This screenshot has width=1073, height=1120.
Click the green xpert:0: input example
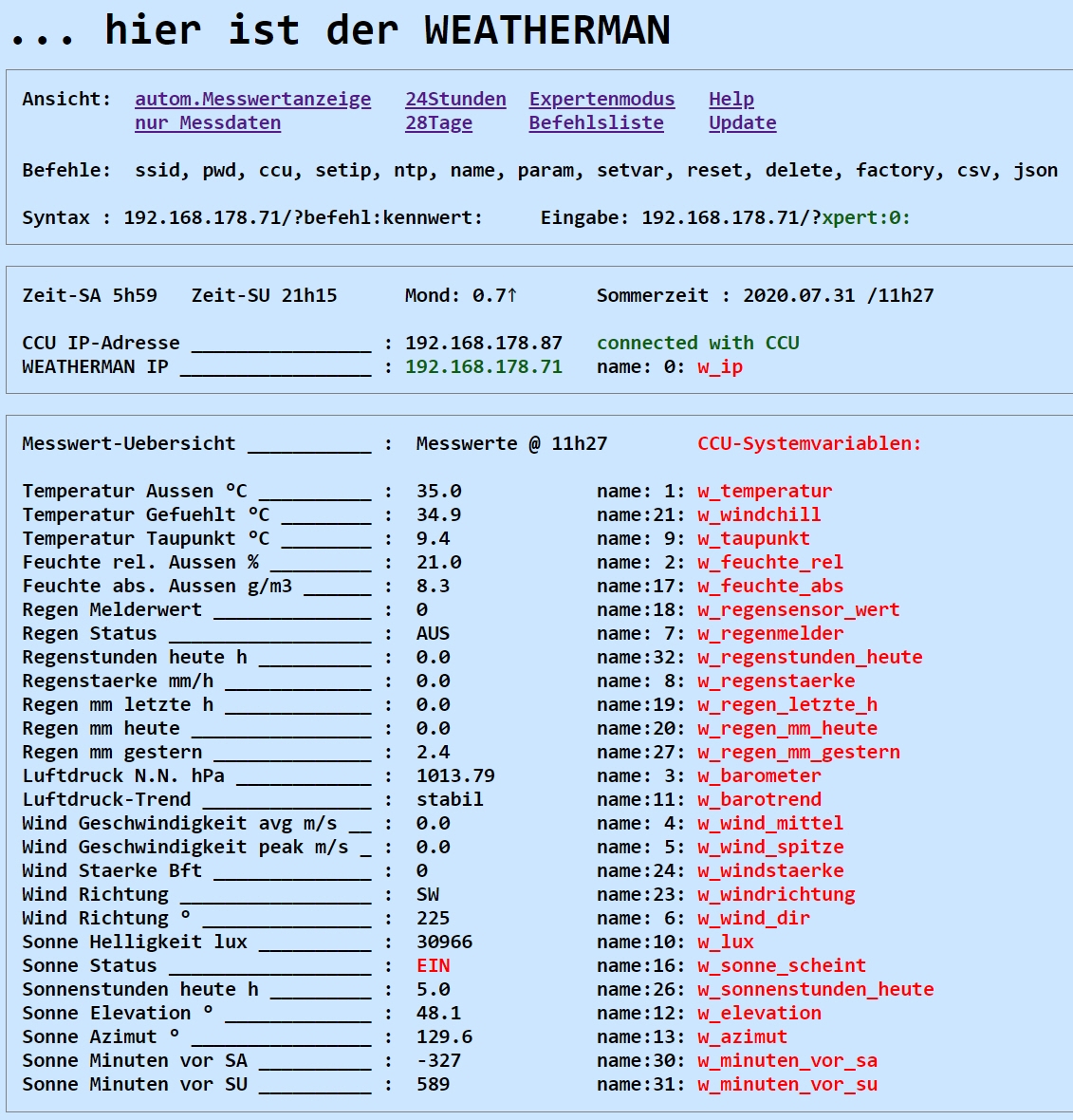point(866,218)
